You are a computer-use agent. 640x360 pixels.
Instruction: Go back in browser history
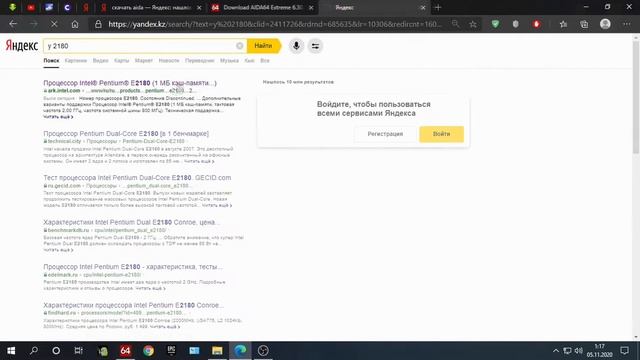[13, 24]
